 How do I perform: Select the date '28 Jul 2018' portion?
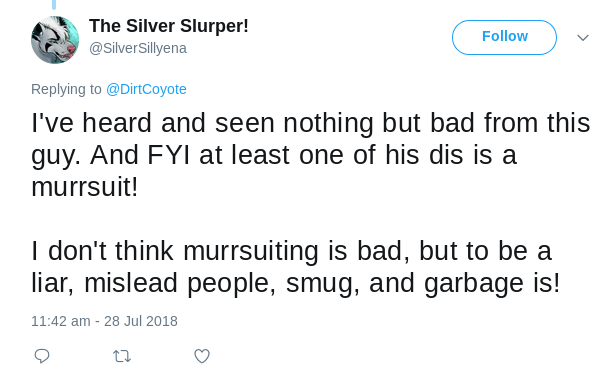(x=141, y=321)
